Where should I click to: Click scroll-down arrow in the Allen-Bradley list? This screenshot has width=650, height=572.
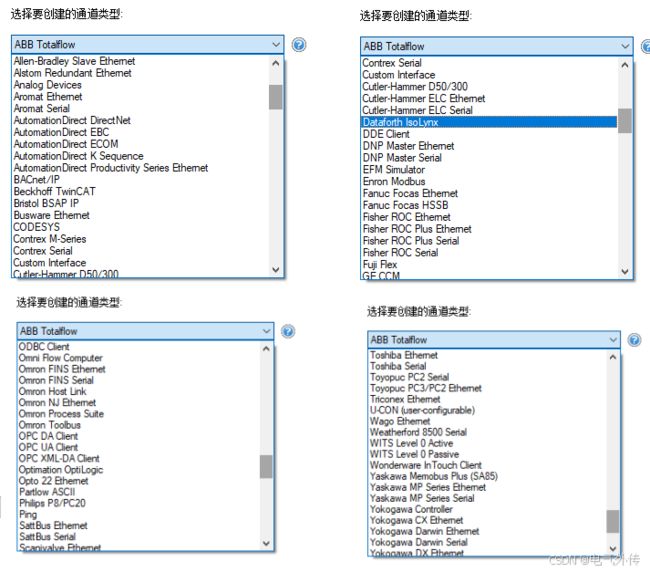tap(276, 269)
